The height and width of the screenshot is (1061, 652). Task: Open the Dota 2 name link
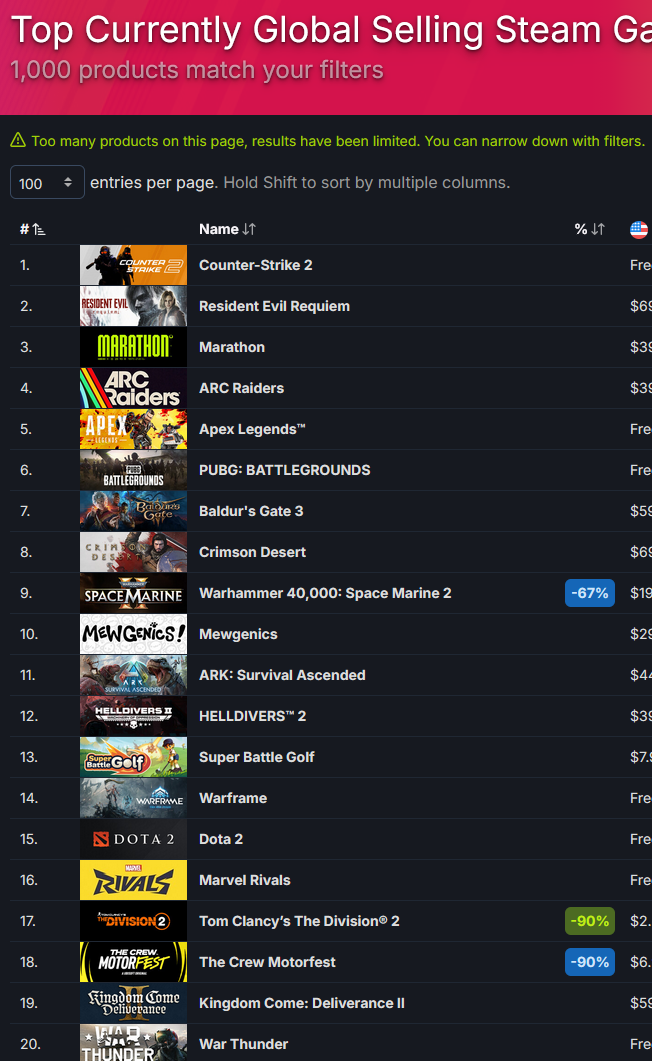[x=221, y=839]
